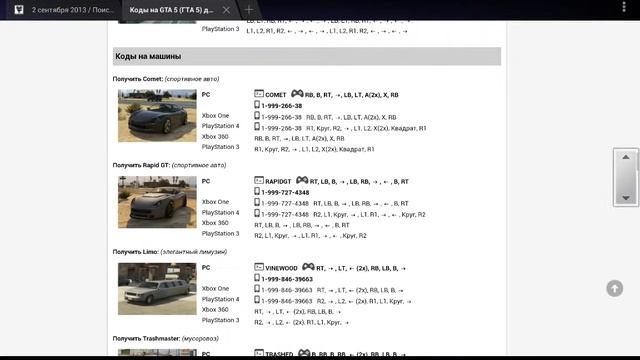Click the keyboard icon beside VINEWOOD code
The height and width of the screenshot is (360, 640).
[259, 267]
